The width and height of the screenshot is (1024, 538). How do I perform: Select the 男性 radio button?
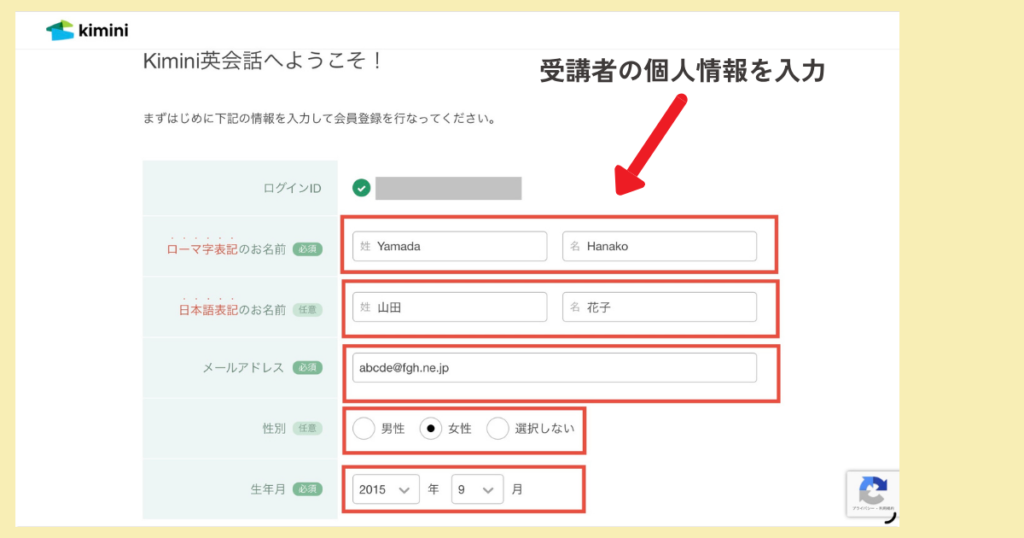pos(365,429)
